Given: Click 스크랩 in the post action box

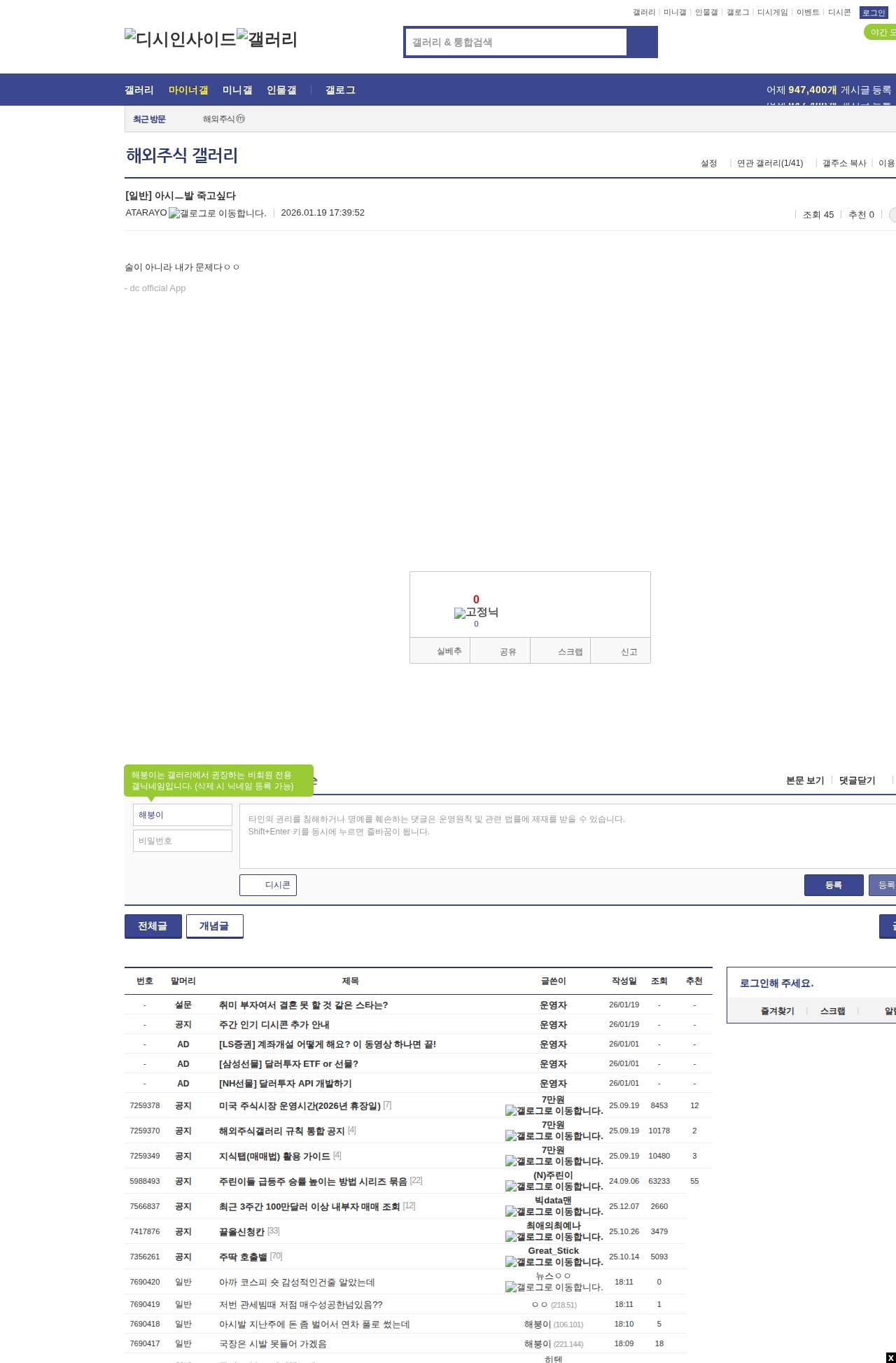Looking at the screenshot, I should click(561, 651).
